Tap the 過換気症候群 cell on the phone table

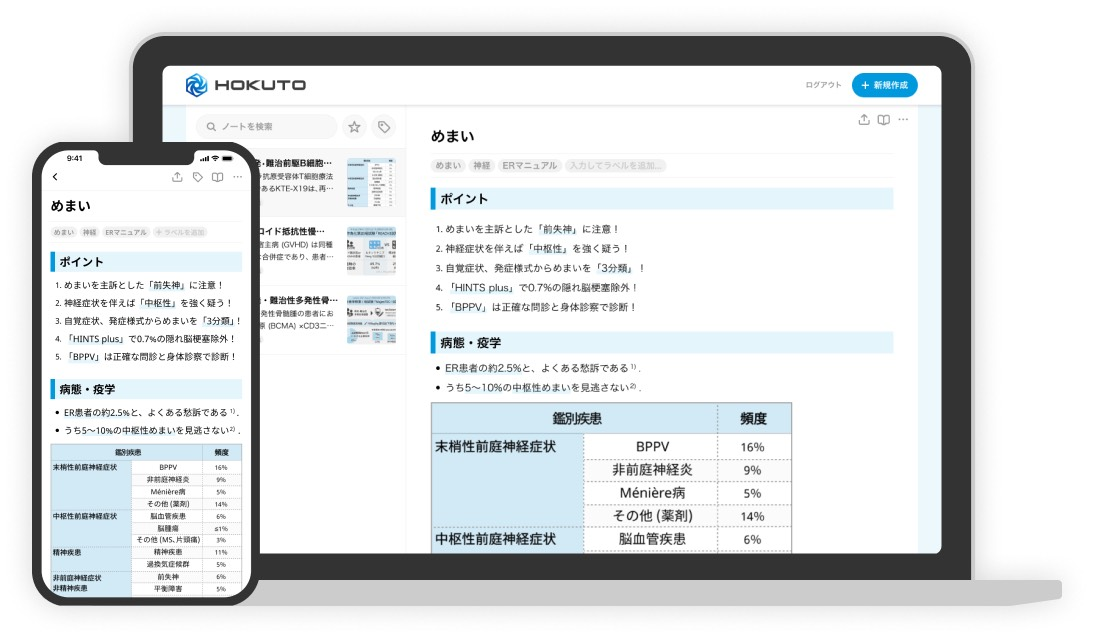coord(167,564)
